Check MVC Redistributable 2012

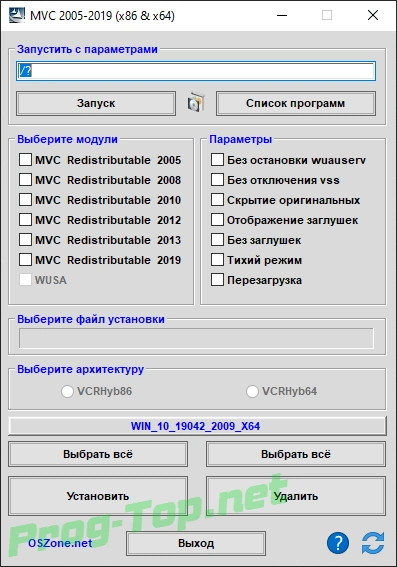tap(25, 219)
